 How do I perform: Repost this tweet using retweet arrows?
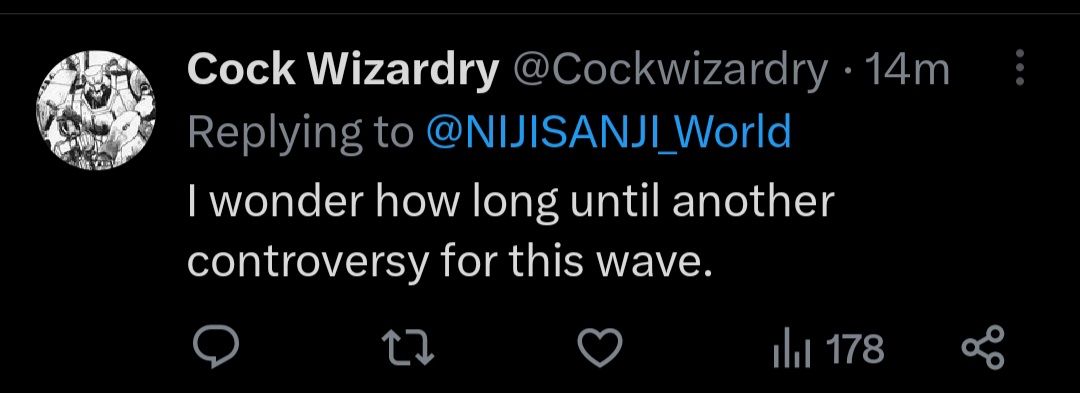pyautogui.click(x=408, y=348)
